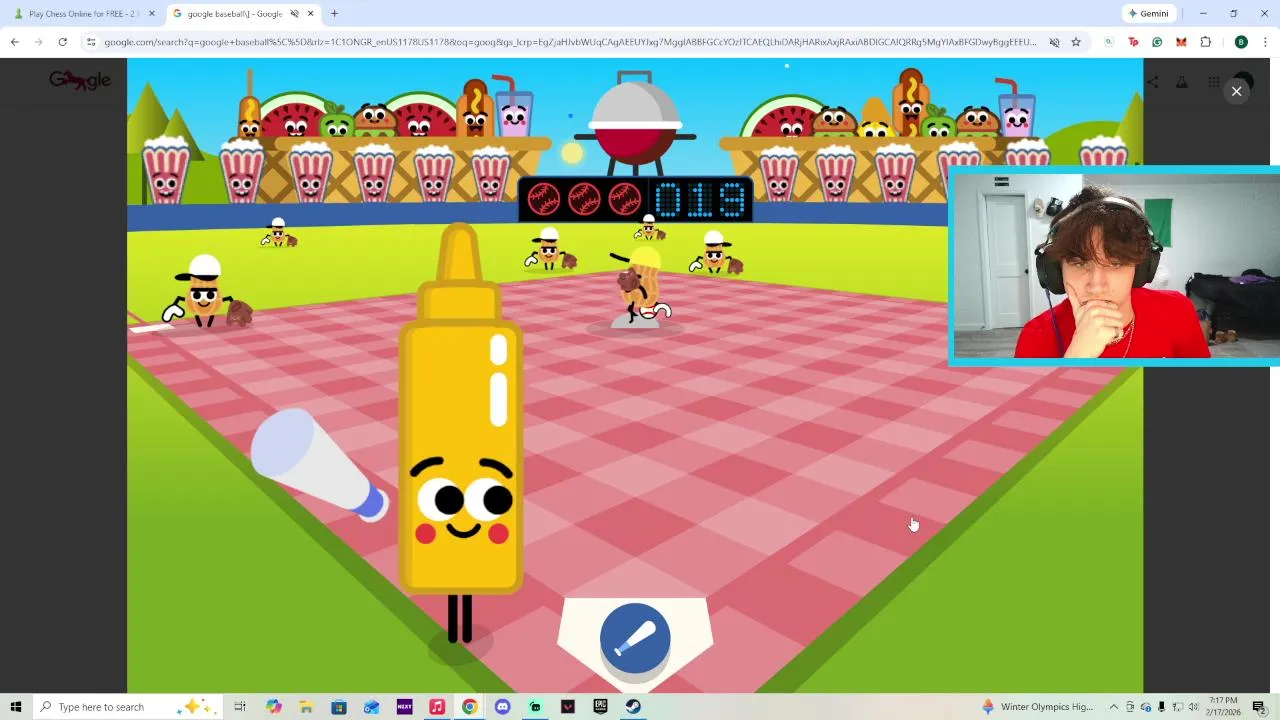Open the Search Labs flask icon

click(1182, 83)
